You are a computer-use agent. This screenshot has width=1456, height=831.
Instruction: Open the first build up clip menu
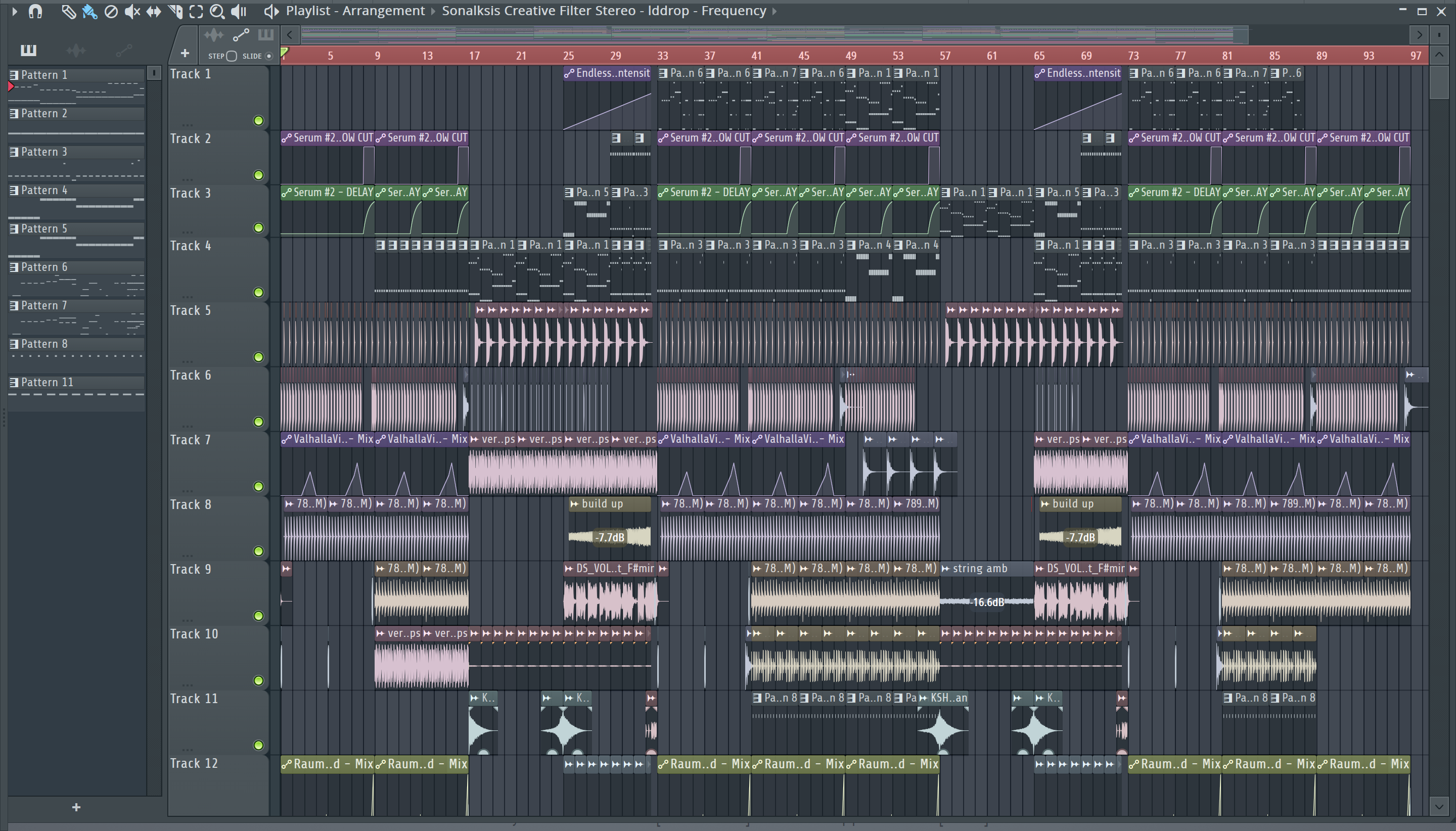pyautogui.click(x=575, y=504)
